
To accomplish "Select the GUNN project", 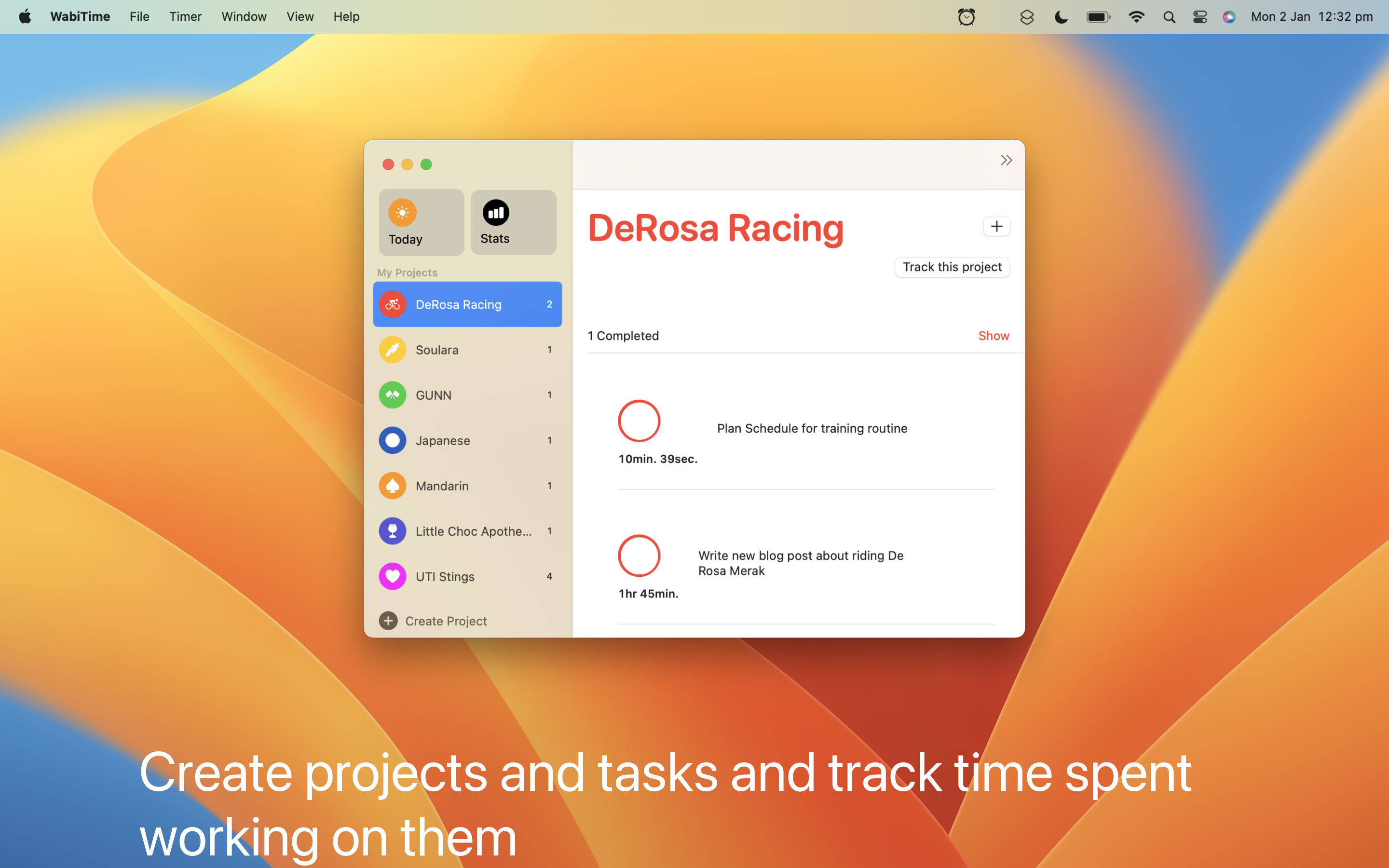I will pyautogui.click(x=467, y=395).
